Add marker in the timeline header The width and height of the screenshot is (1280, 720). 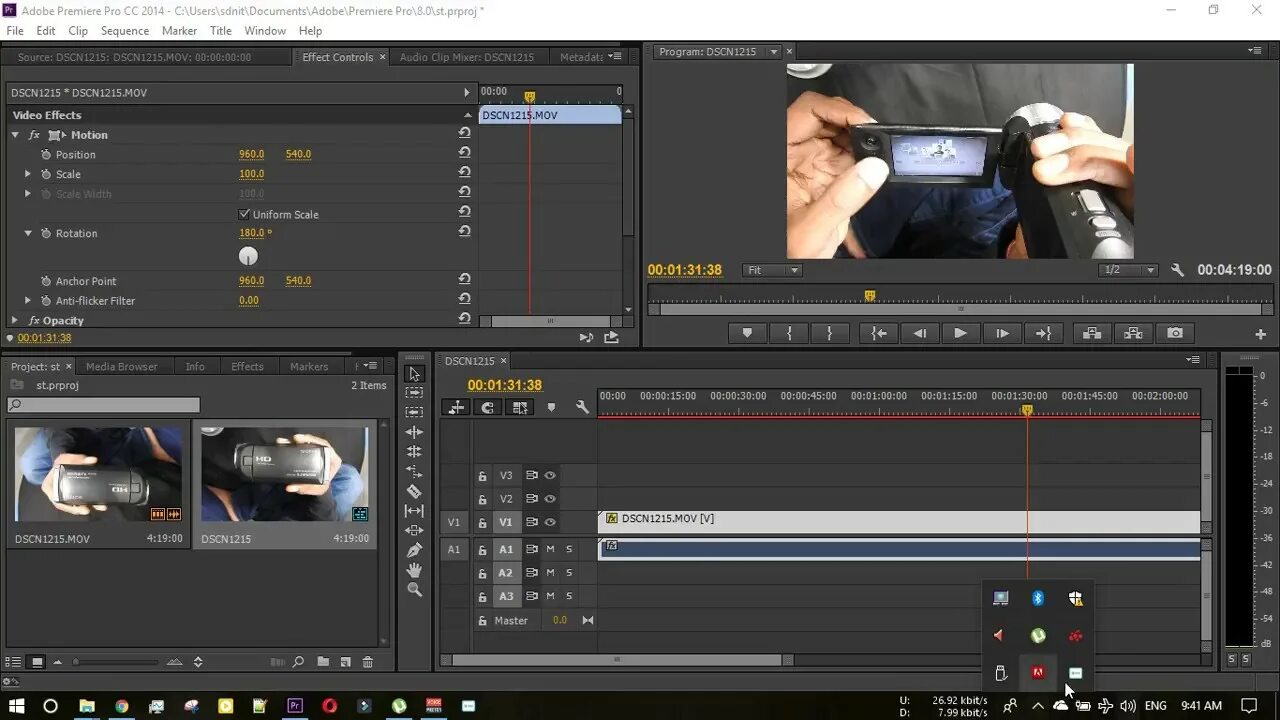[551, 408]
